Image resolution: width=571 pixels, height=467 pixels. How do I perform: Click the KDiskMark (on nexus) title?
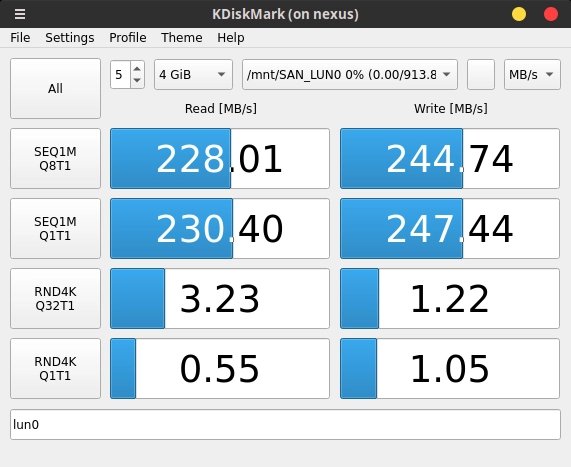286,14
